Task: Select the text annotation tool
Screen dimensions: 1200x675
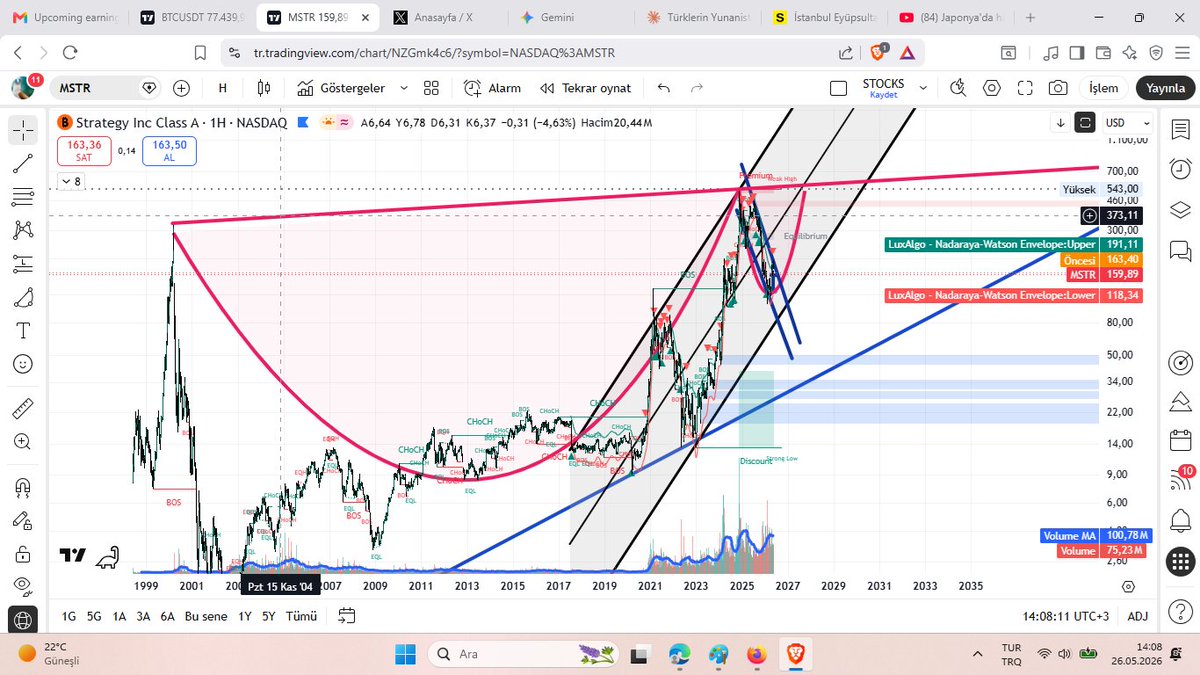Action: click(x=23, y=330)
